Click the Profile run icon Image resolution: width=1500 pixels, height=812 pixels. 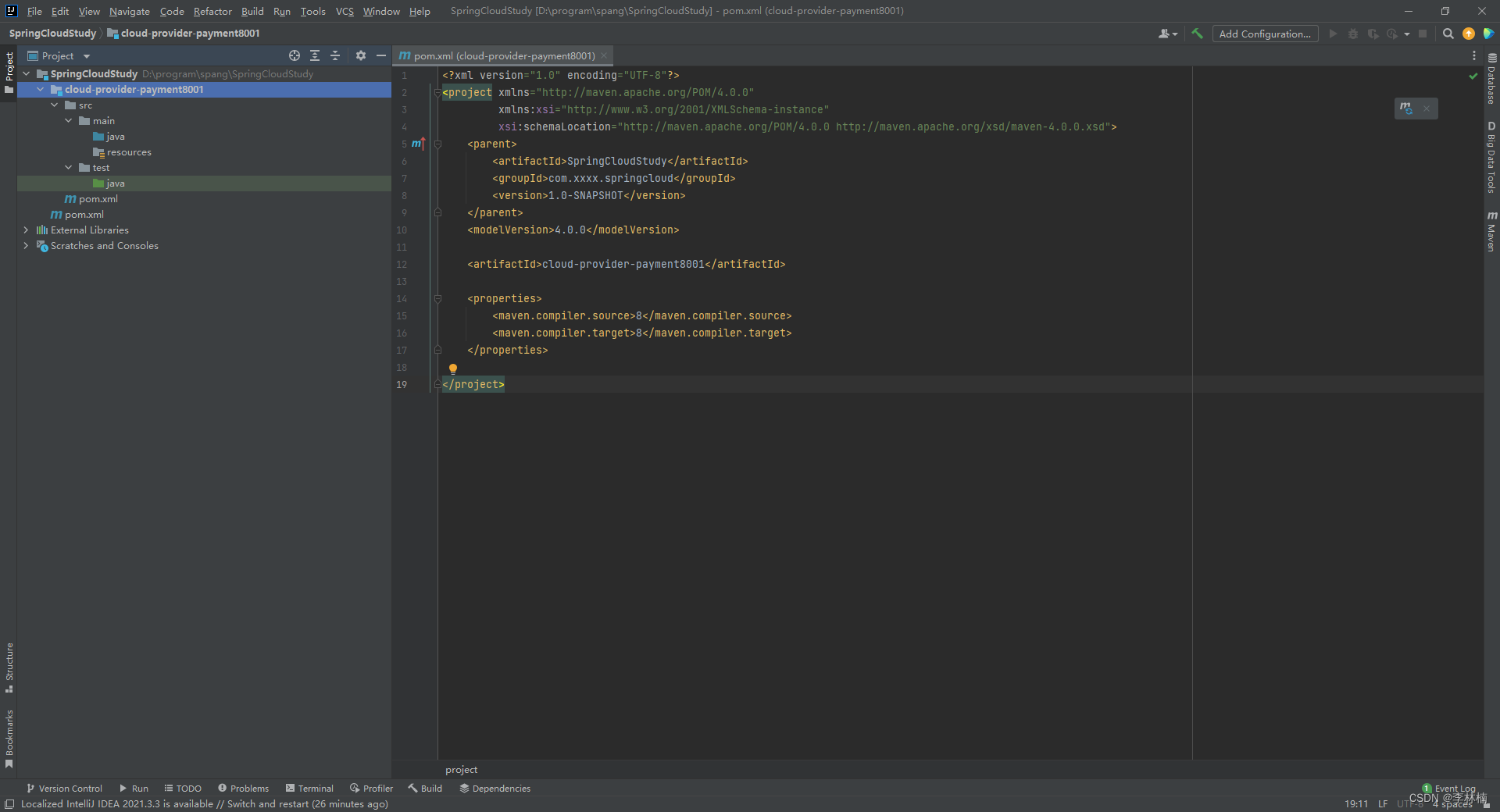pyautogui.click(x=1392, y=34)
